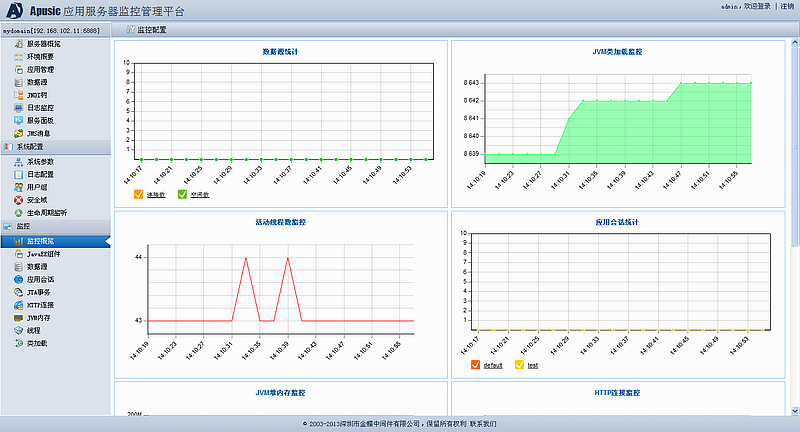Open 日志配置 sidebar item
Image resolution: width=800 pixels, height=432 pixels.
coord(40,174)
